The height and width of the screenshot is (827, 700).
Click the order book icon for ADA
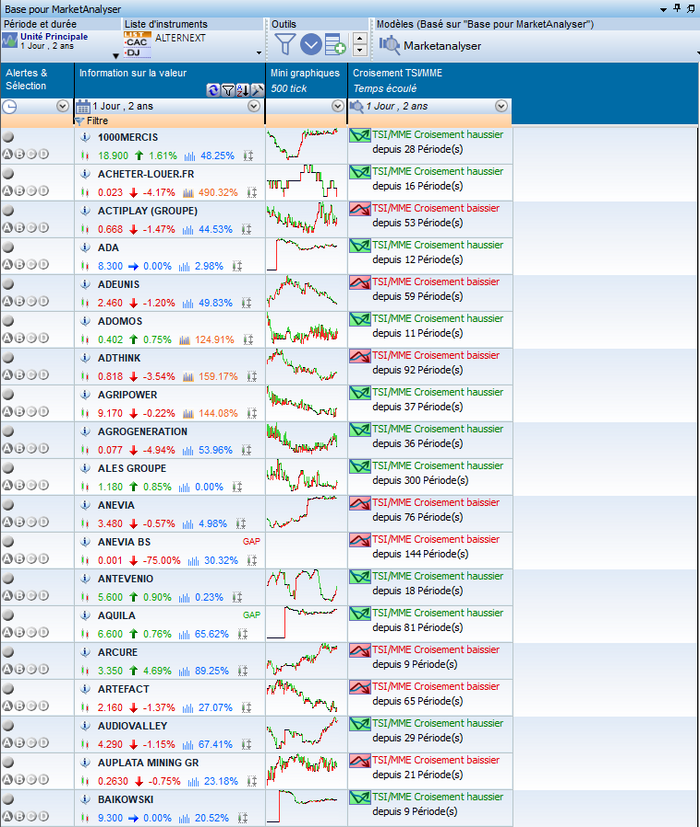click(x=237, y=266)
